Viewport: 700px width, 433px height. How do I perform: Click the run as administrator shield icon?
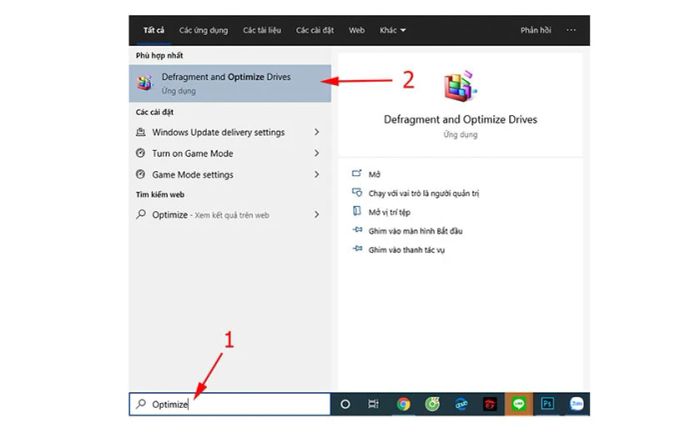[357, 192]
